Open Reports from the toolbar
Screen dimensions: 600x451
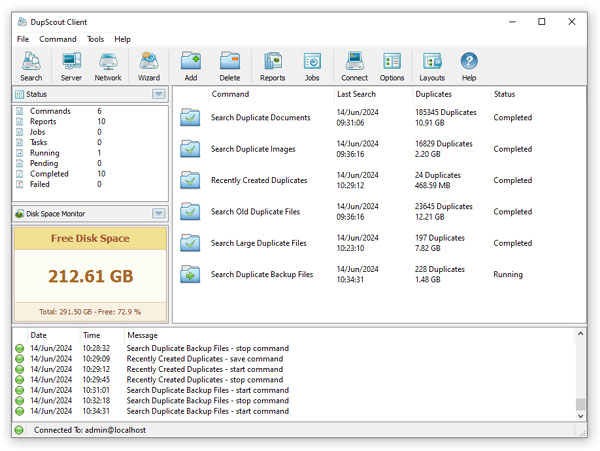272,66
